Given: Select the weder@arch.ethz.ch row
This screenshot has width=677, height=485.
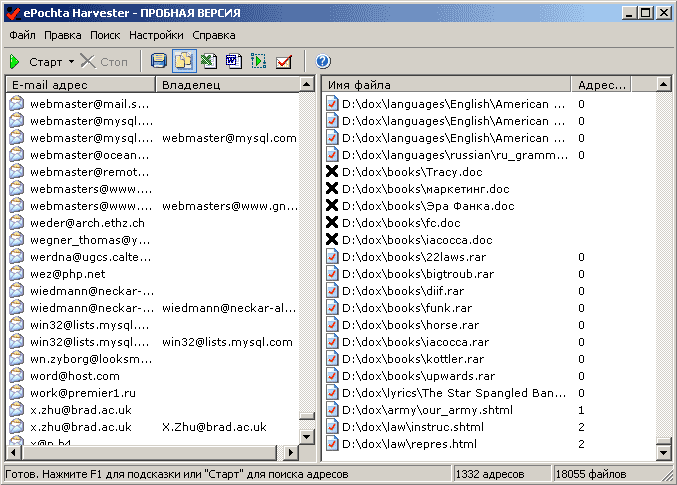Looking at the screenshot, I should pos(87,223).
